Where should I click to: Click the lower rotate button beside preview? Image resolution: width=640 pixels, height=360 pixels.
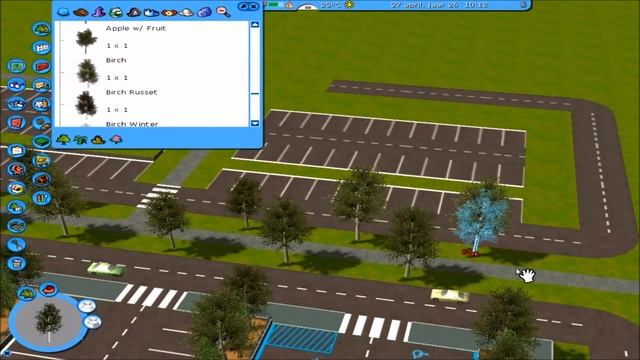pos(92,322)
